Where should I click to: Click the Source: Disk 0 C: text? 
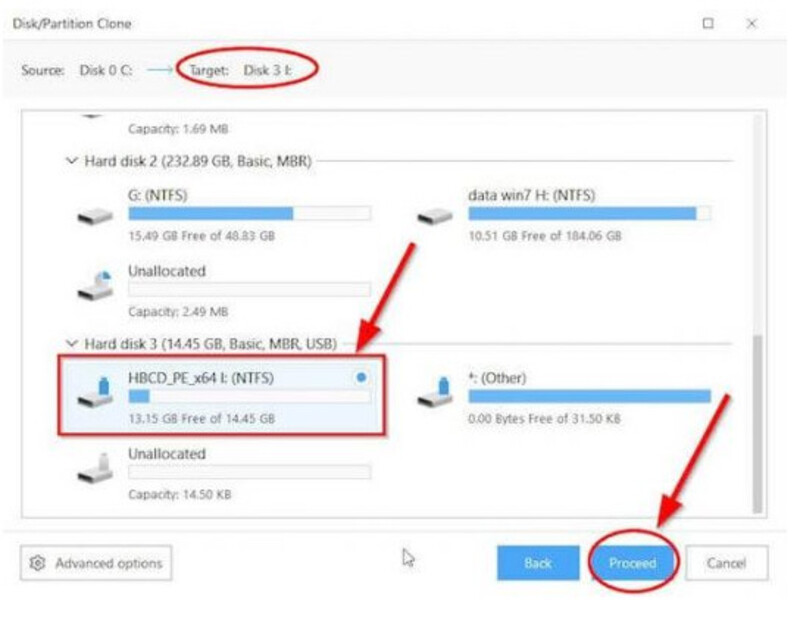77,70
